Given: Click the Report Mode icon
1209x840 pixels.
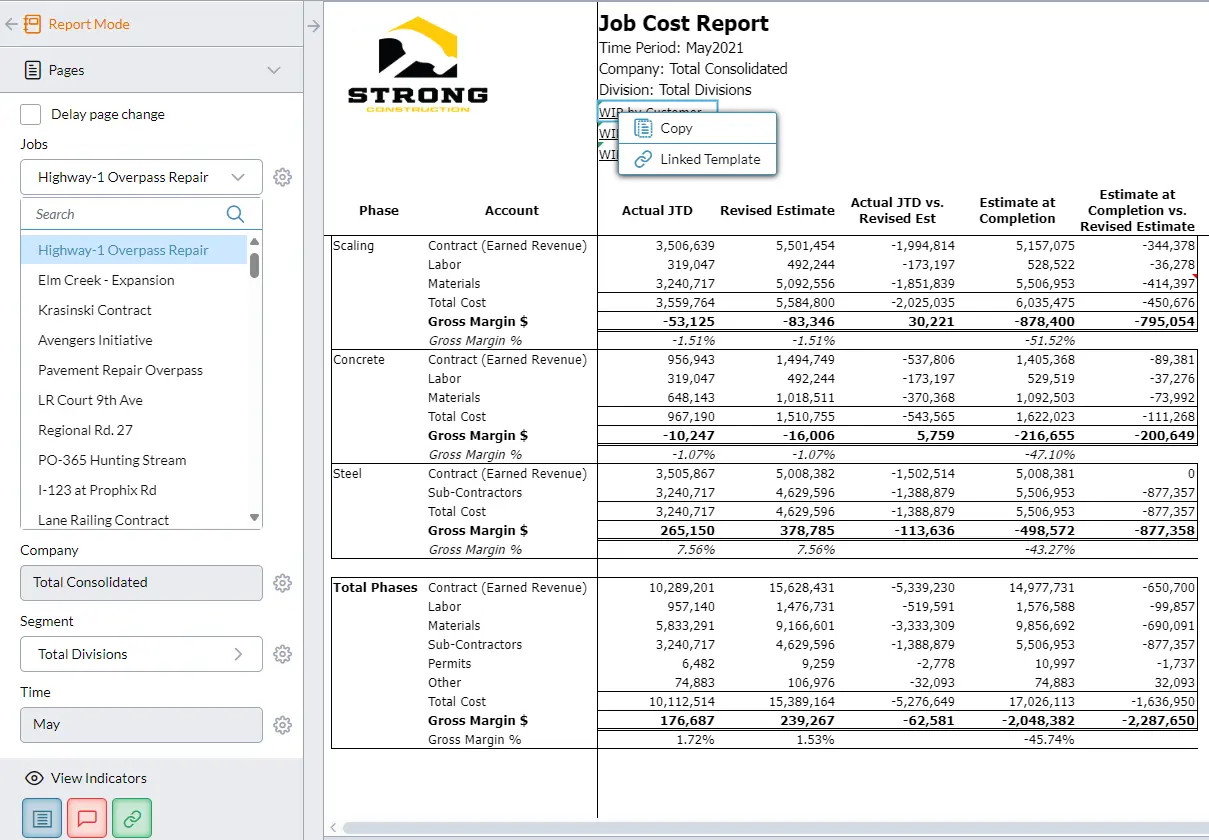Looking at the screenshot, I should click(x=33, y=24).
